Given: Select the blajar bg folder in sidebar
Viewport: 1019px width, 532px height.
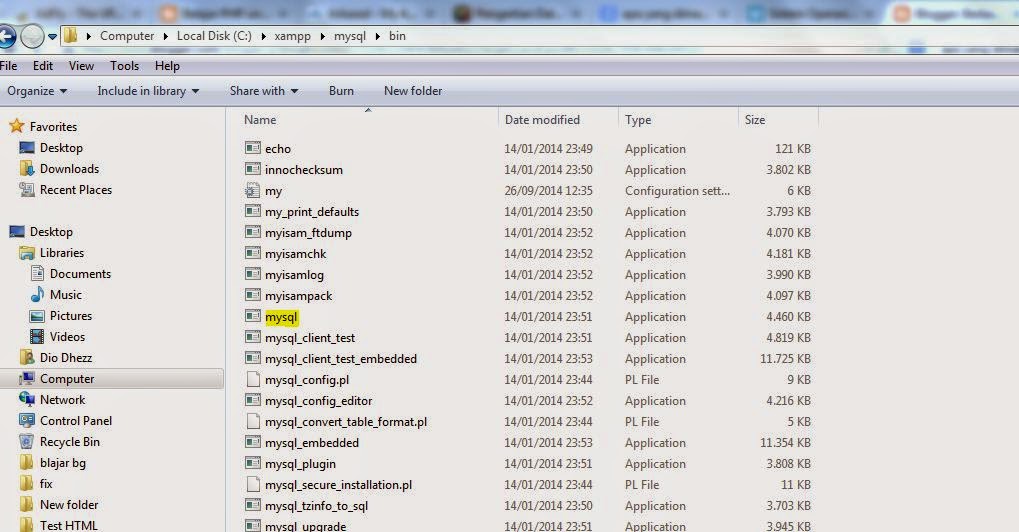Looking at the screenshot, I should click(62, 462).
